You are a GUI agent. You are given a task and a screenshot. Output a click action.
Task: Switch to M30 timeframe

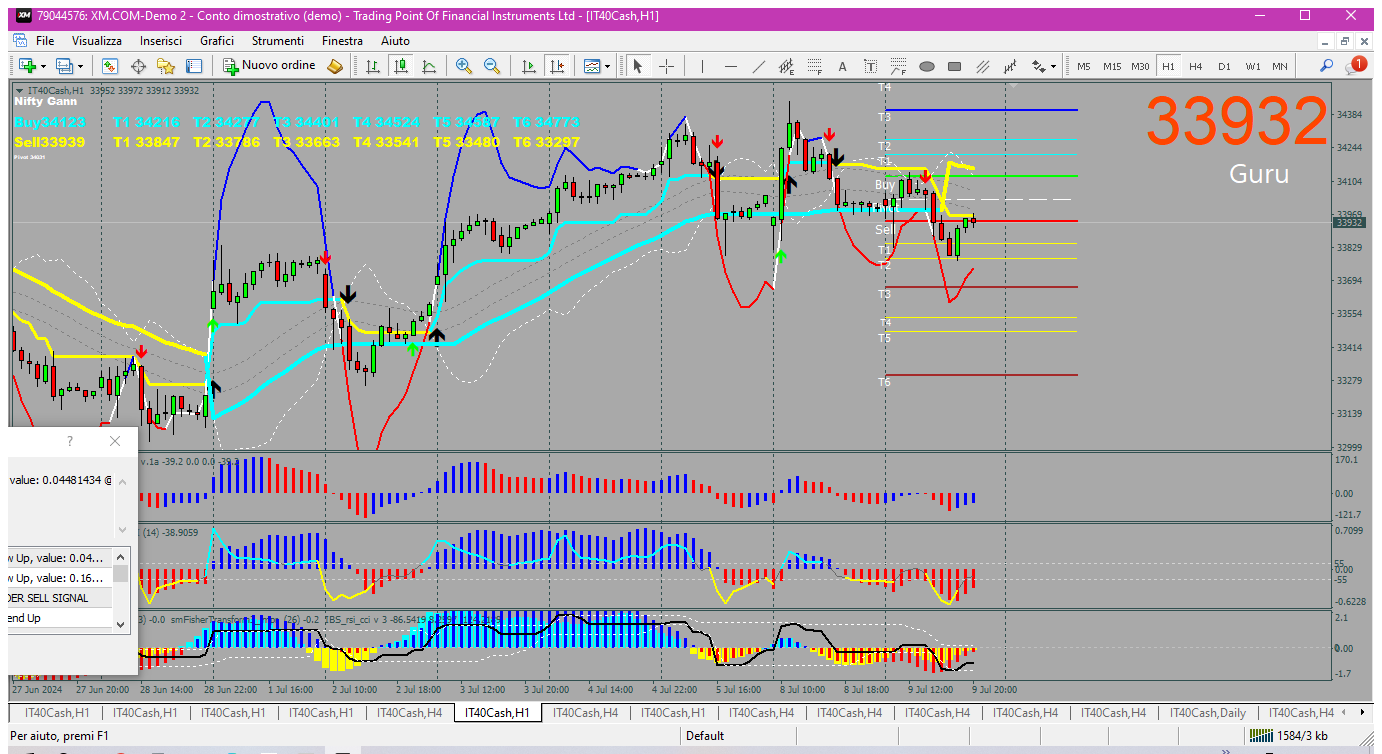[x=1140, y=66]
